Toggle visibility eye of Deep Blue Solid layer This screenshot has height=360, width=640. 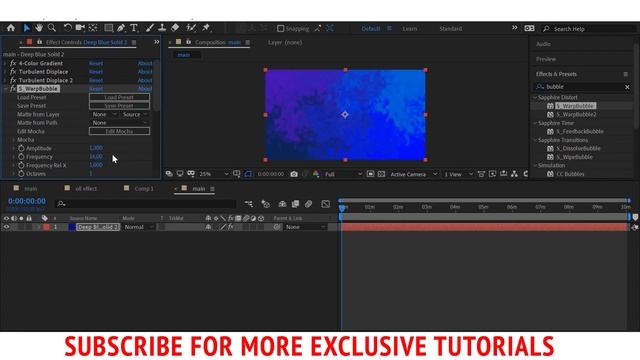pyautogui.click(x=6, y=227)
